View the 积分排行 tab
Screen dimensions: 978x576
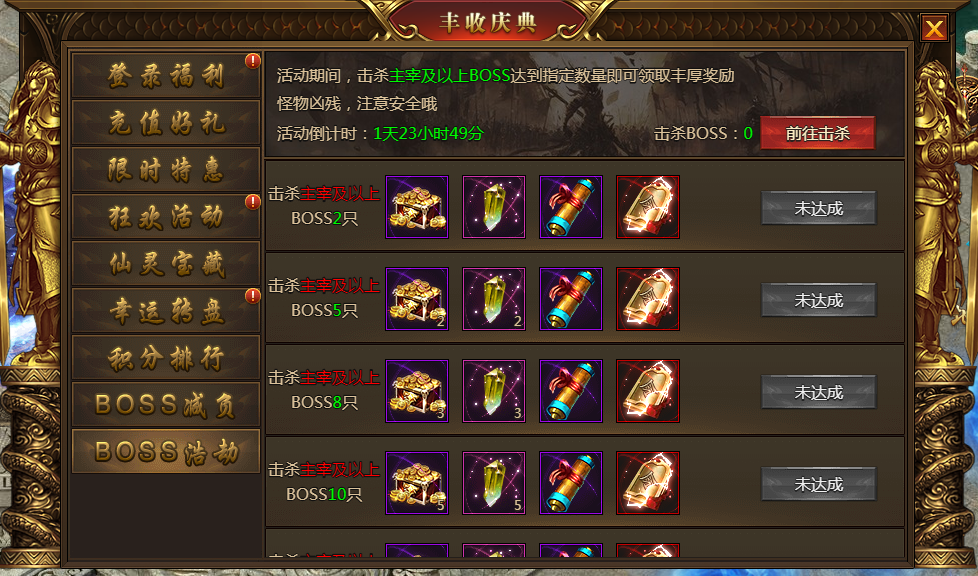tap(166, 358)
